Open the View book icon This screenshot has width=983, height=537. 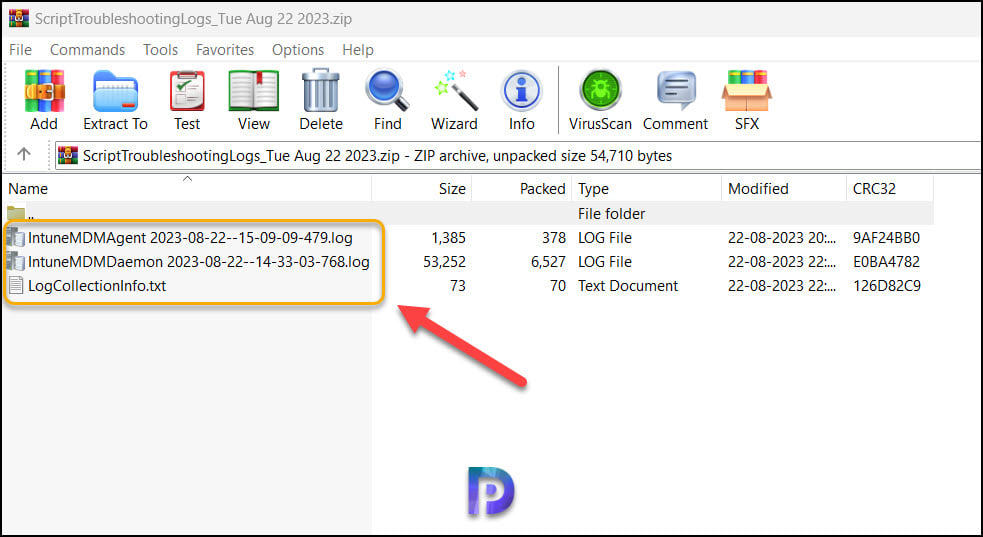point(253,91)
